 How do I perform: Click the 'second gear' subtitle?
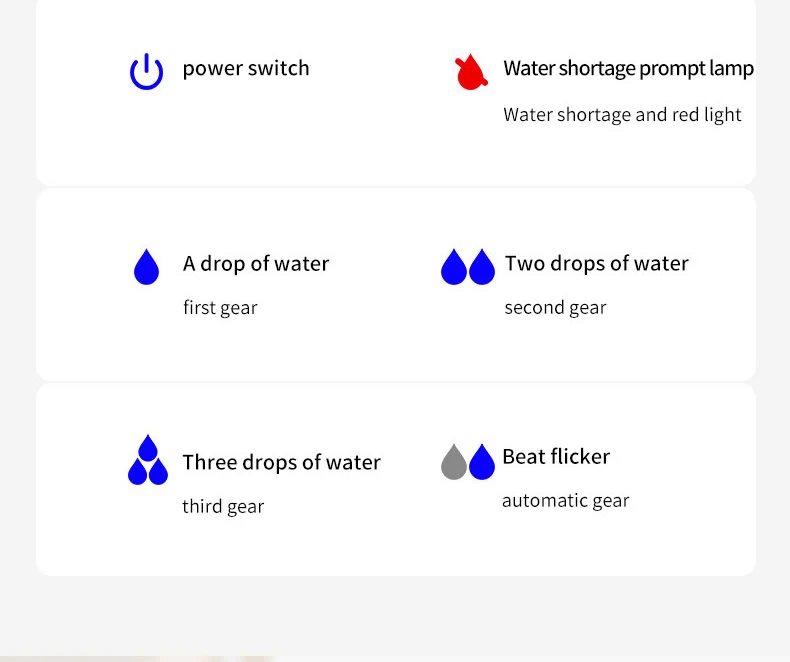tap(556, 307)
